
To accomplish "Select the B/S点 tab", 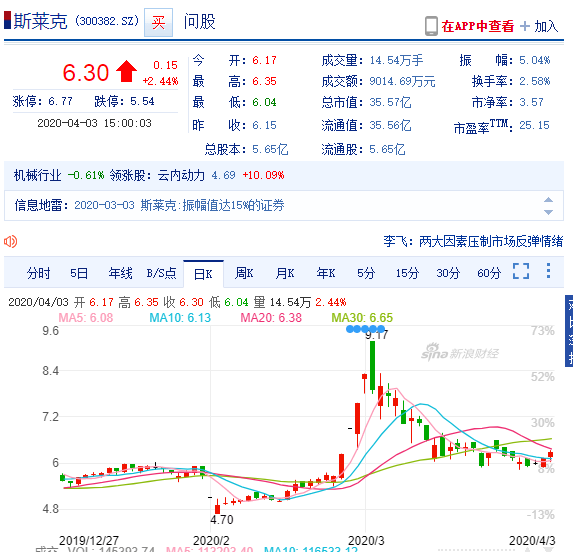I will pyautogui.click(x=161, y=273).
